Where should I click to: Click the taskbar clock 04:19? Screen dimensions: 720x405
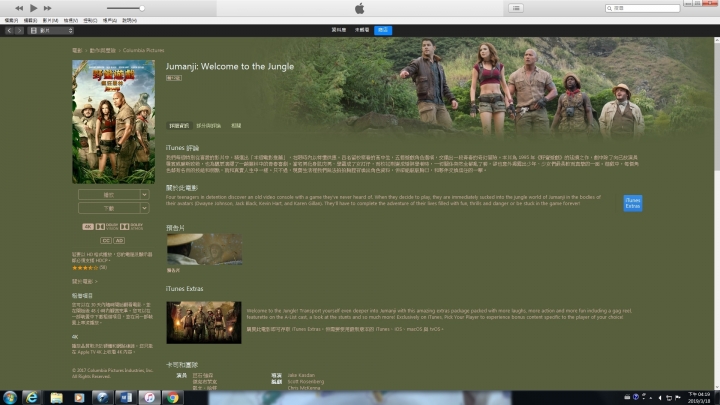click(699, 398)
